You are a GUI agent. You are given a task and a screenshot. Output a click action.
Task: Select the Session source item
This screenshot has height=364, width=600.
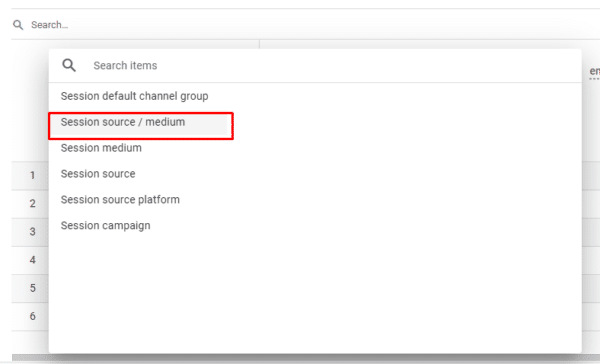[98, 174]
